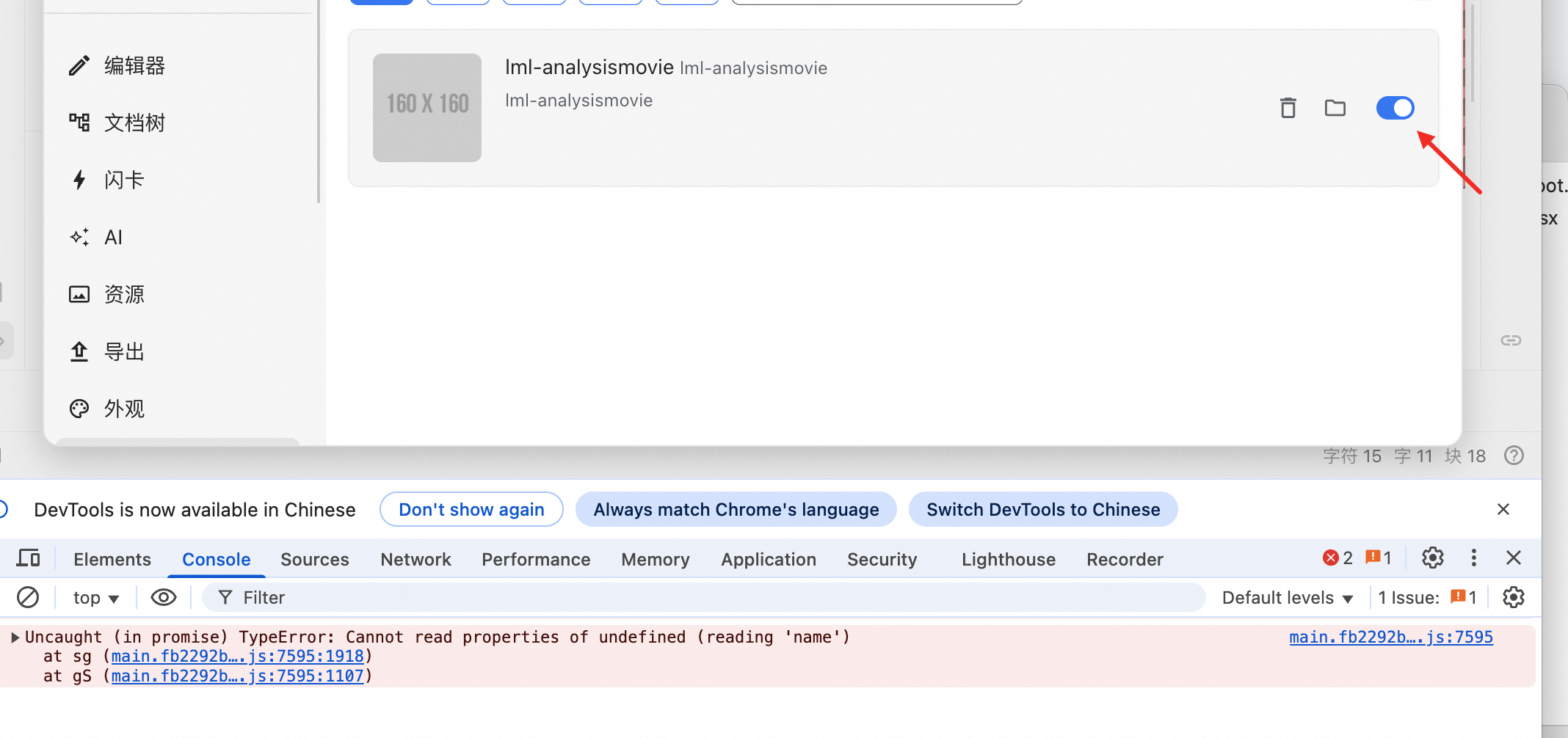Expand the Default levels dropdown
The image size is (1568, 738).
click(x=1287, y=598)
